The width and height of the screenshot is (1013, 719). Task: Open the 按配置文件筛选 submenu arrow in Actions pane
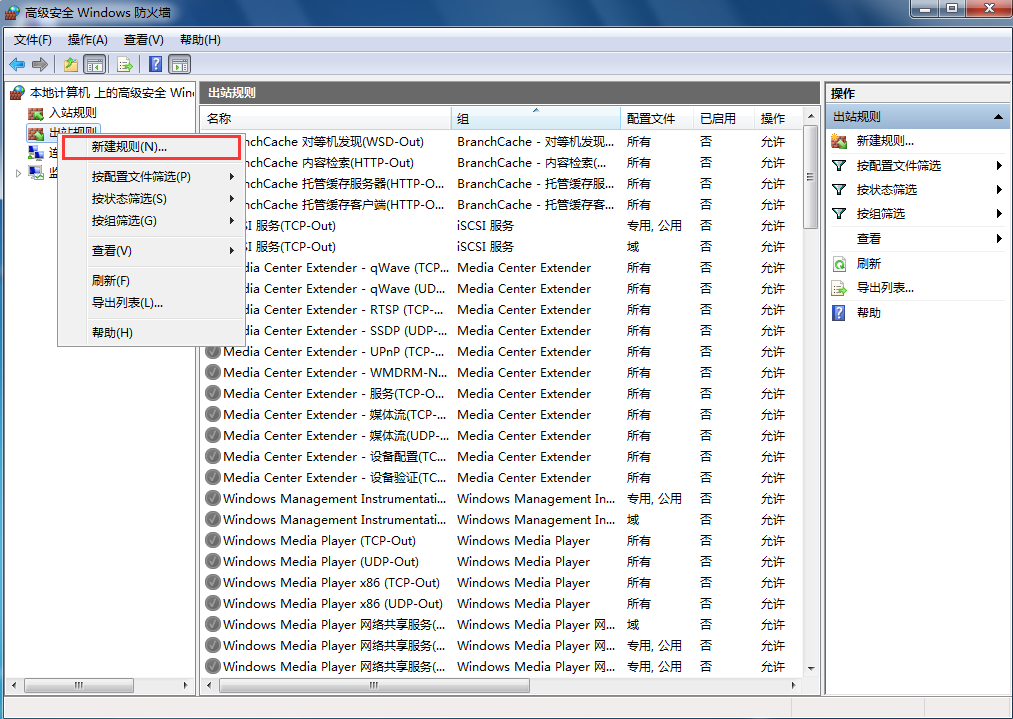click(x=998, y=166)
